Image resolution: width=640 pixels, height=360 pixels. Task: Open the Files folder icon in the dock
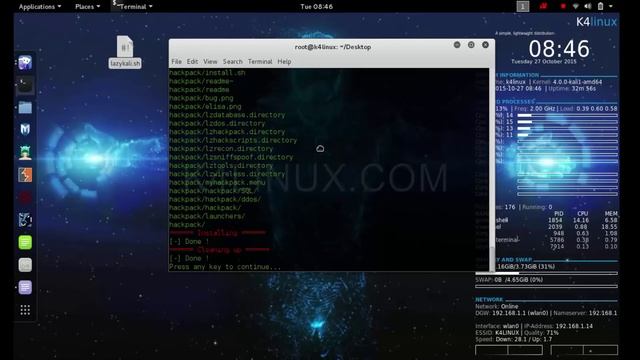25,107
